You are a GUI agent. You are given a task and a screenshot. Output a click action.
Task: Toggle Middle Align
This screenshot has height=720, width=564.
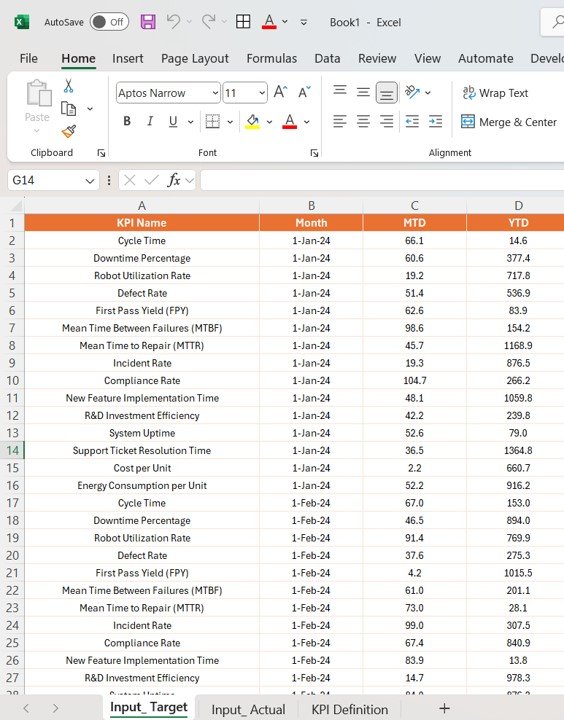pos(363,92)
